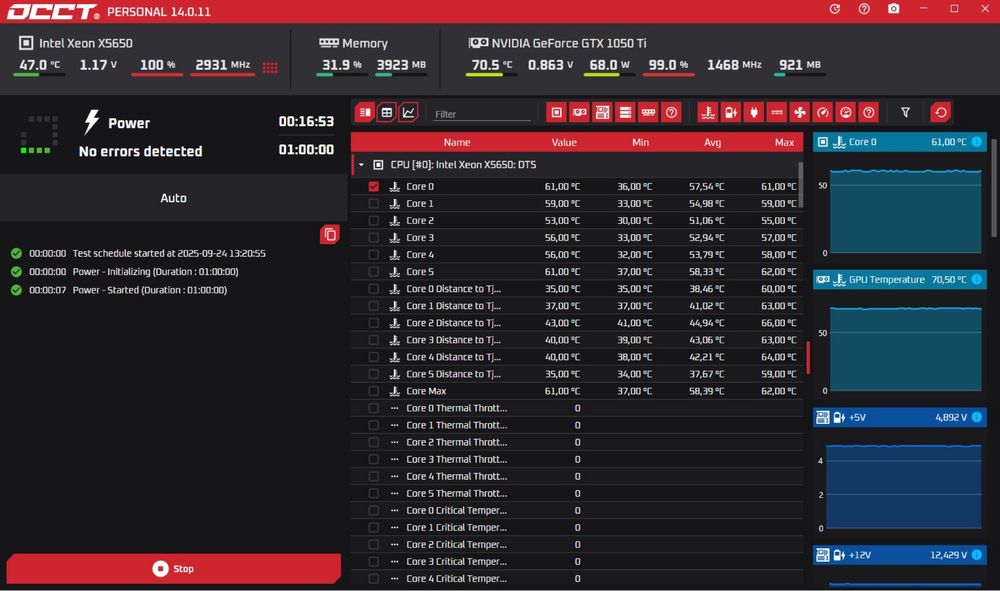Click the GPU temperature 70.5 °C indicator

(491, 65)
